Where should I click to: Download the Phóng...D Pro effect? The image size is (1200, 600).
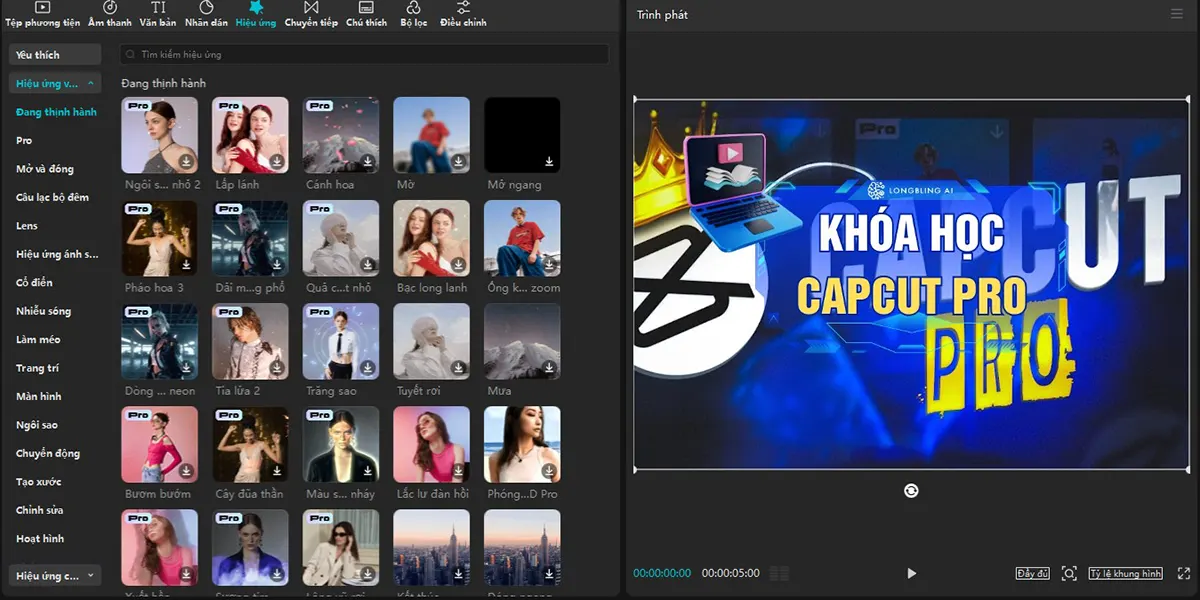point(549,471)
